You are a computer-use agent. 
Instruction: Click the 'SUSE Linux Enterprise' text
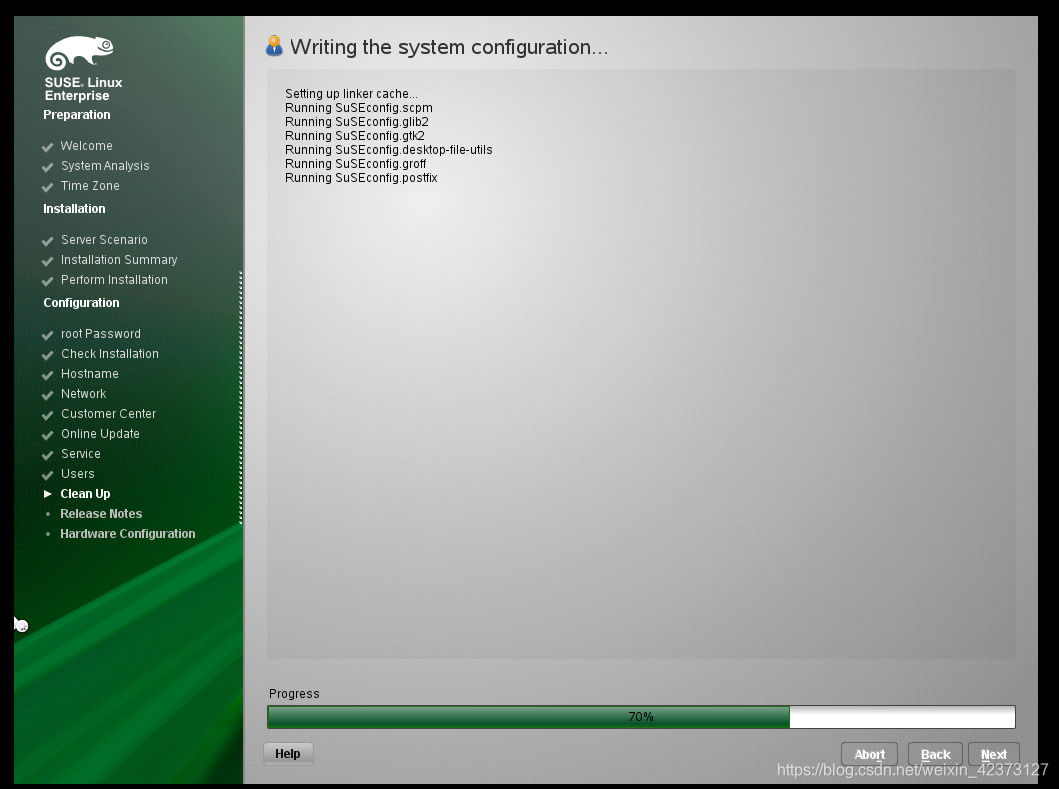coord(83,89)
